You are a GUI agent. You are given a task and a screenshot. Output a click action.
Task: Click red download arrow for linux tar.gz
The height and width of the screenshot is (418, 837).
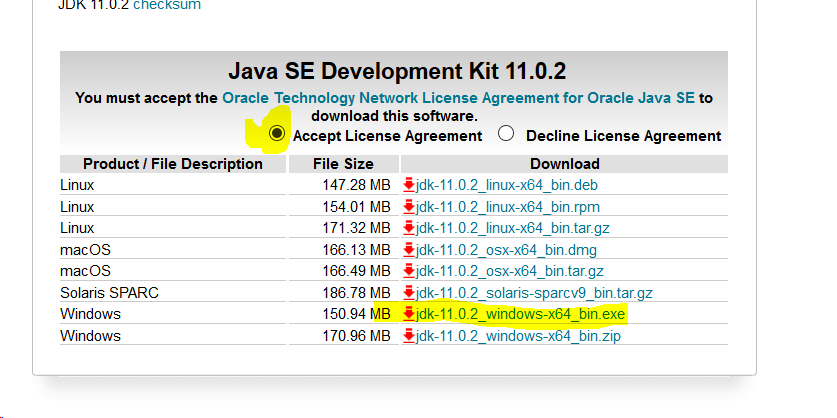409,228
